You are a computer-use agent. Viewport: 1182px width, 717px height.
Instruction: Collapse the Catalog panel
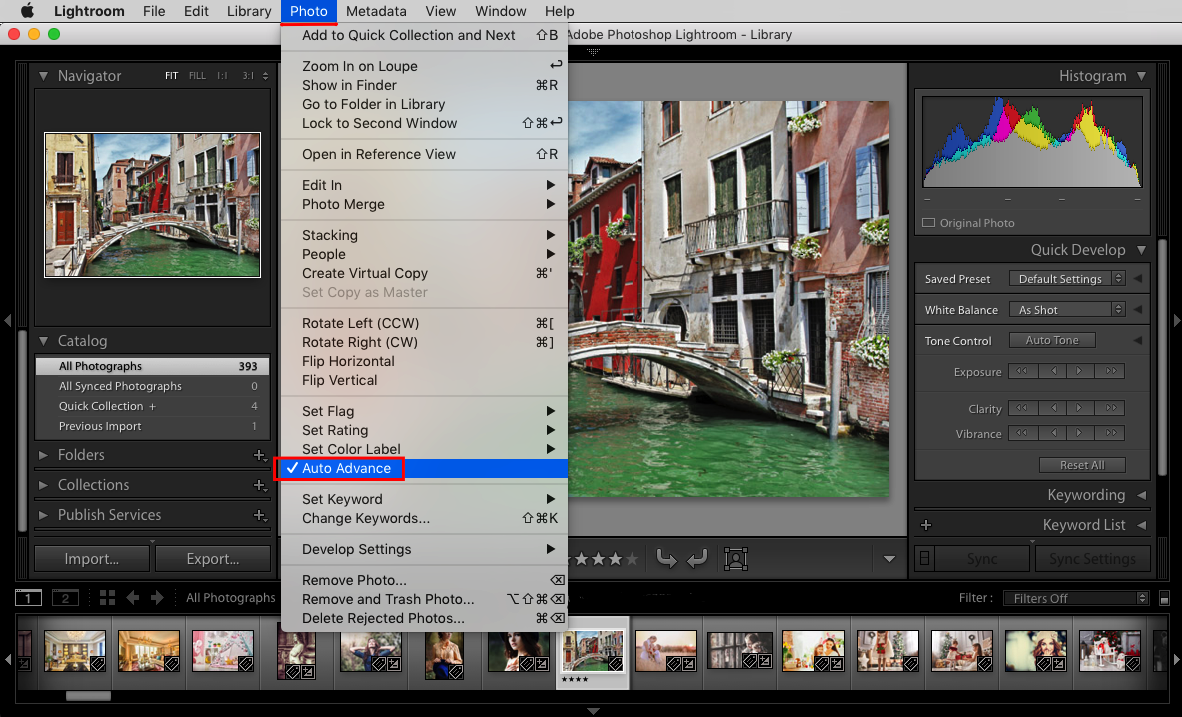[x=43, y=342]
